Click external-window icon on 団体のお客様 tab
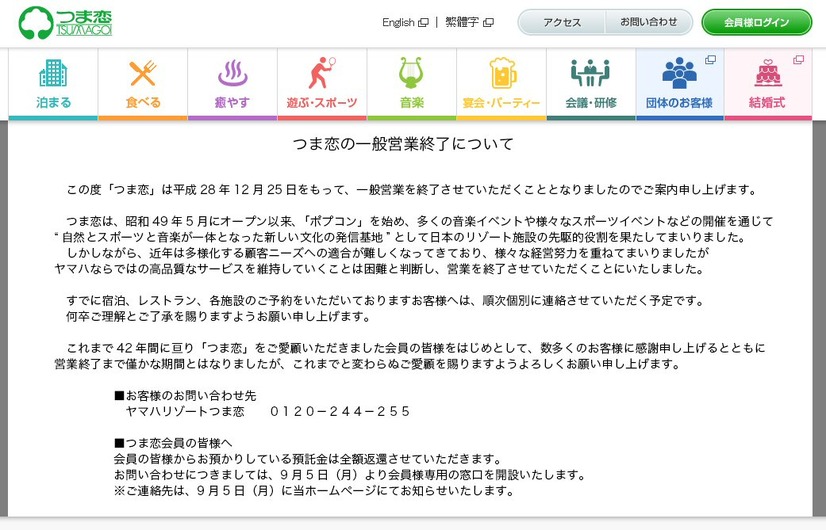Image resolution: width=826 pixels, height=530 pixels. tap(710, 60)
